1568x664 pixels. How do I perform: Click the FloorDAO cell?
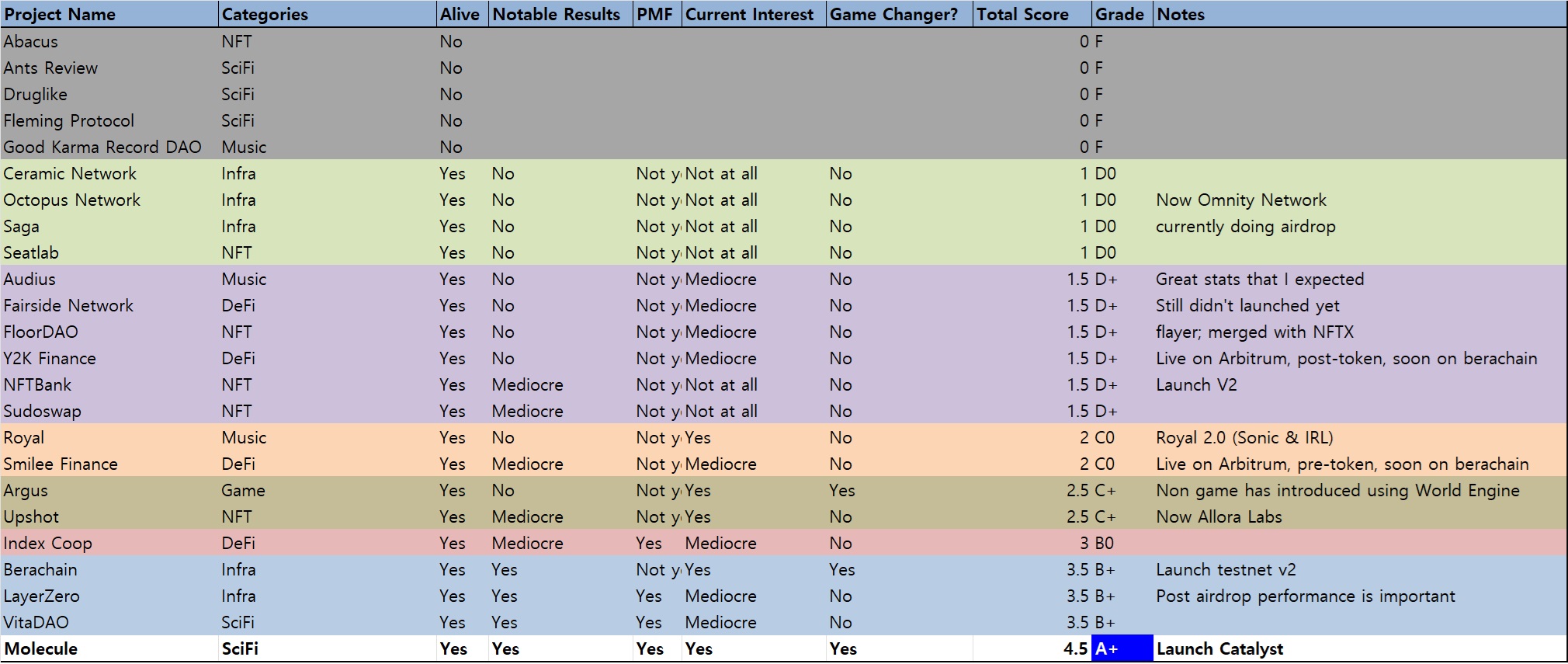109,332
